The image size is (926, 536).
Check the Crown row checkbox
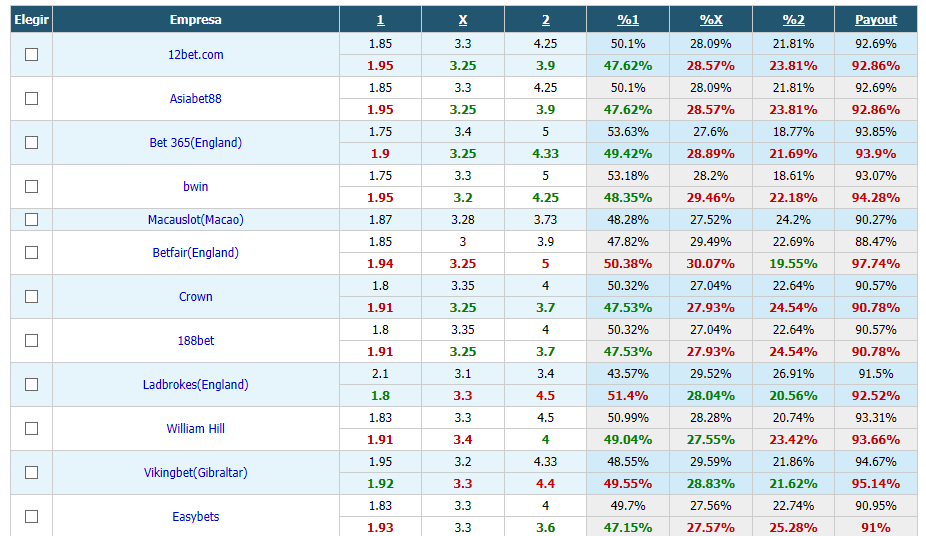tap(31, 296)
